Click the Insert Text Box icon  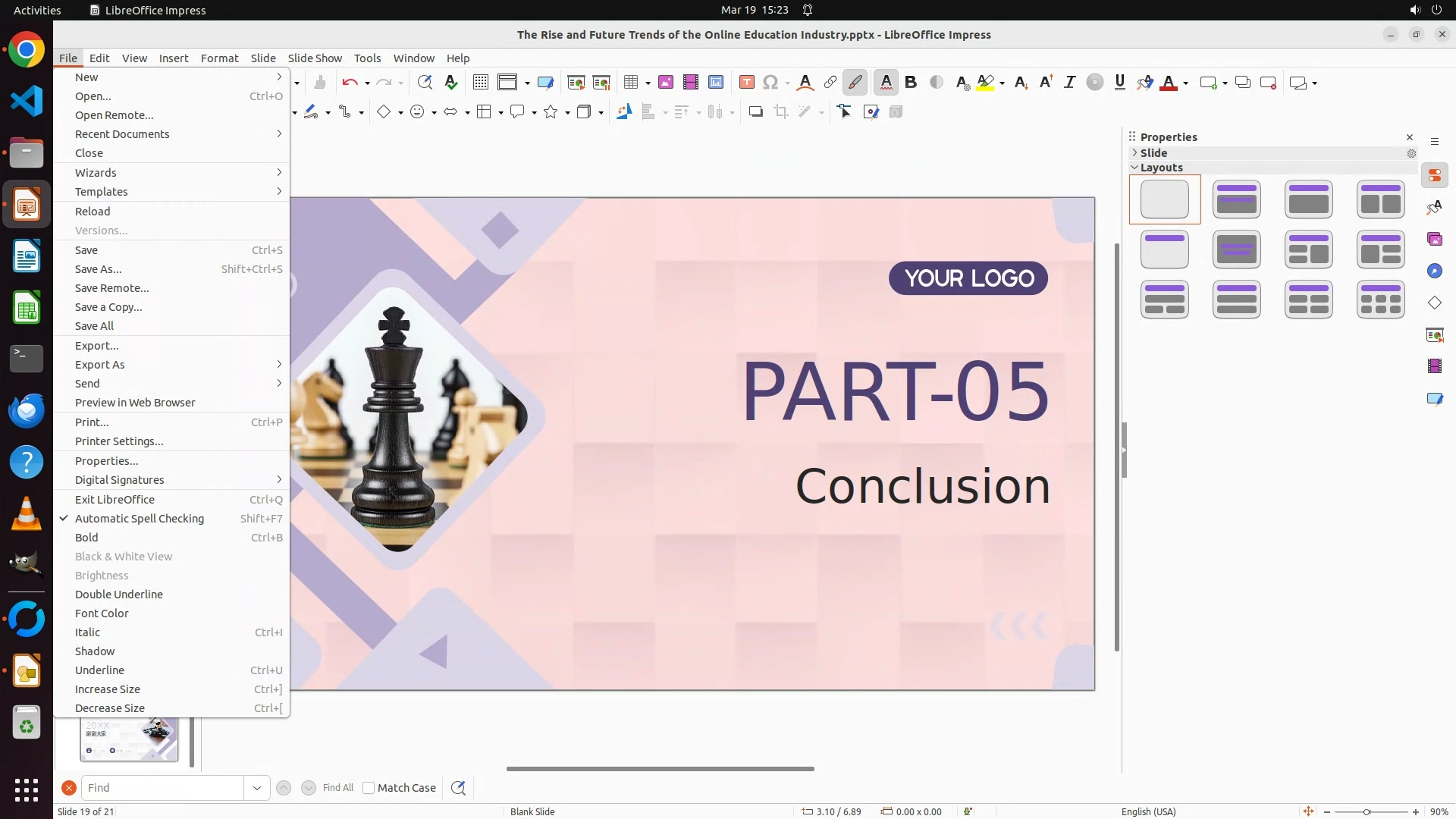pos(746,83)
